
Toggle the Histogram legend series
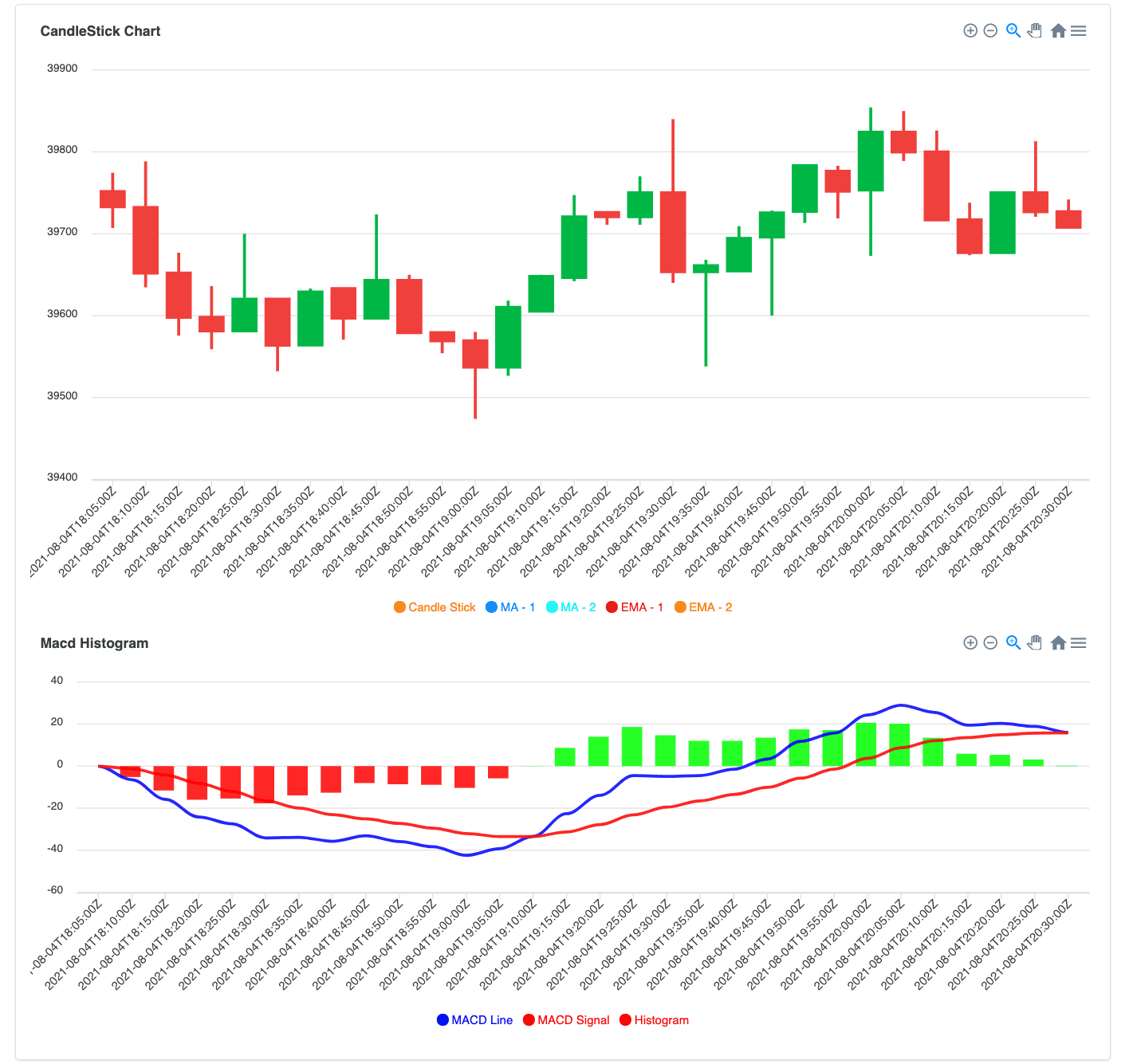click(654, 1020)
